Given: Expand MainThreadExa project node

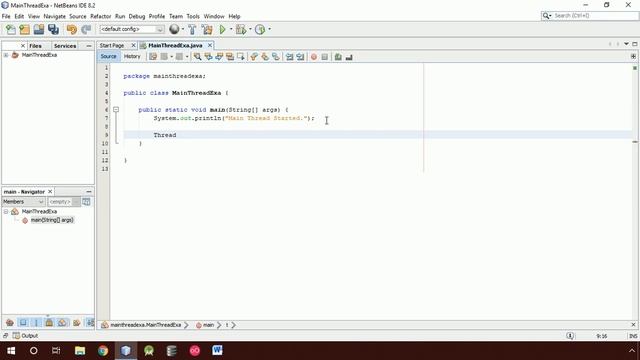Looking at the screenshot, I should 6,55.
